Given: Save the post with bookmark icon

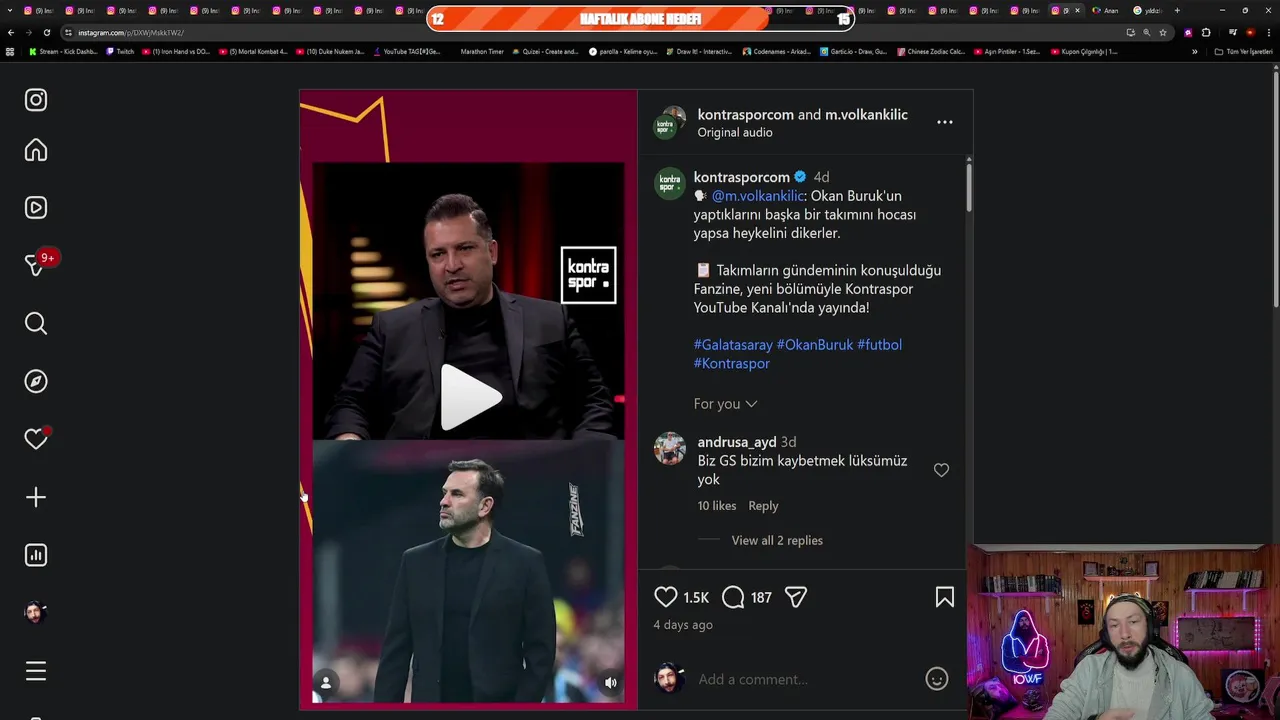Looking at the screenshot, I should pos(945,597).
